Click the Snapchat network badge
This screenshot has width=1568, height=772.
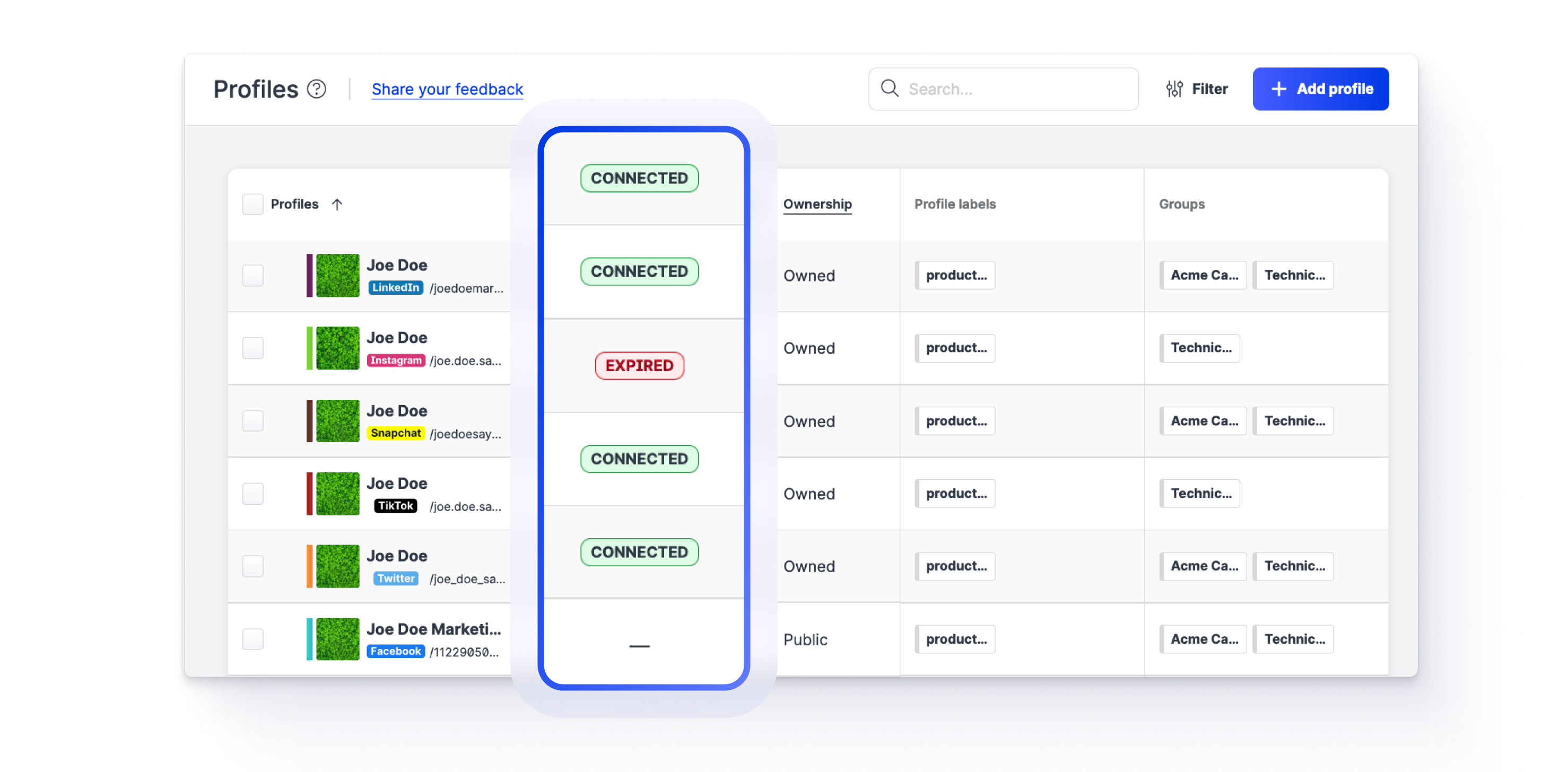[x=396, y=433]
